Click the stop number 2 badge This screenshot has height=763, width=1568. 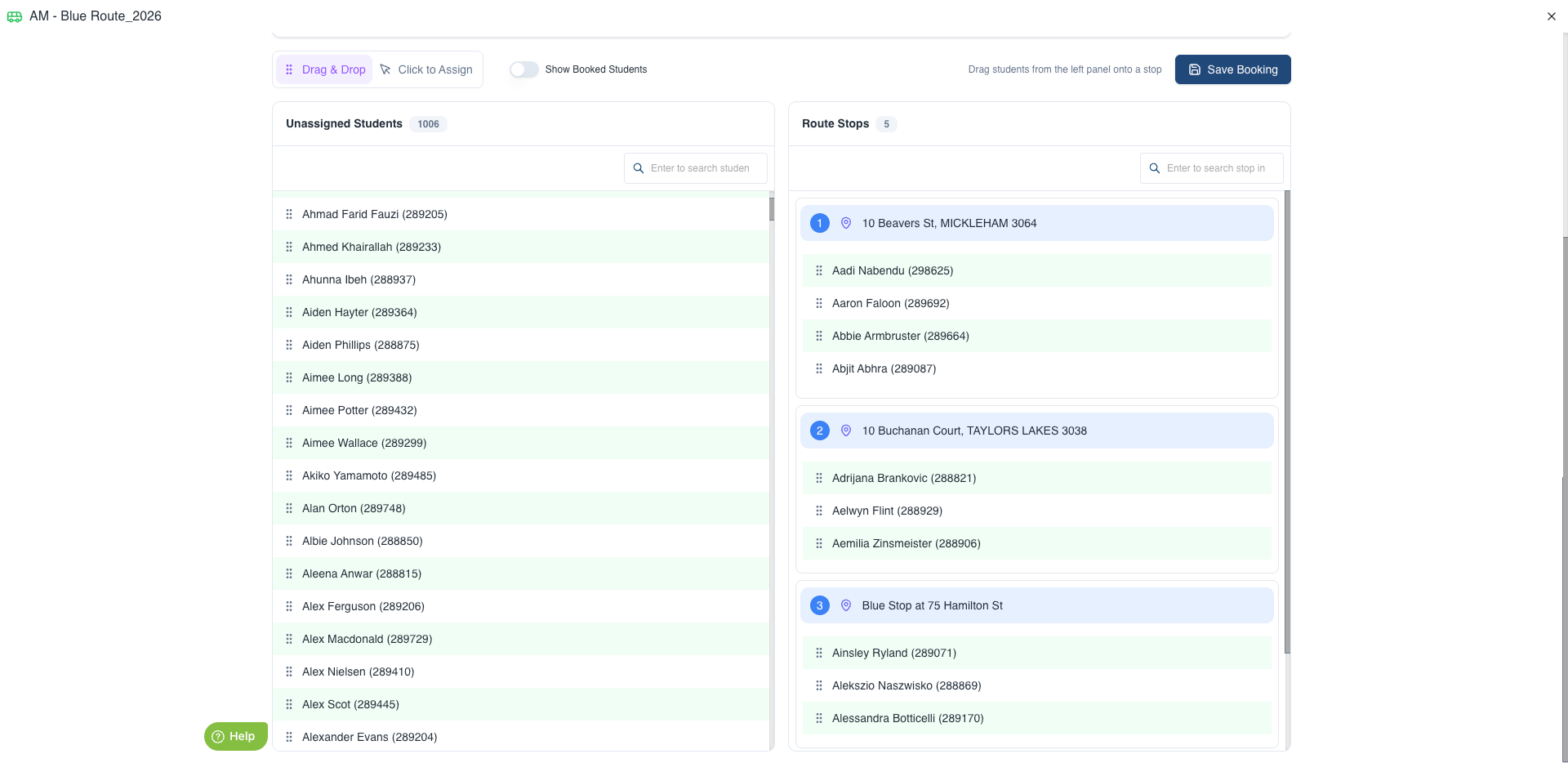coord(820,431)
